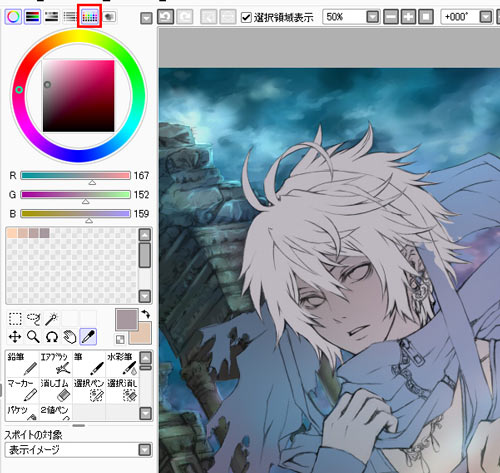The width and height of the screenshot is (500, 473).
Task: Open the 表示イメージ dropdown
Action: tap(145, 450)
